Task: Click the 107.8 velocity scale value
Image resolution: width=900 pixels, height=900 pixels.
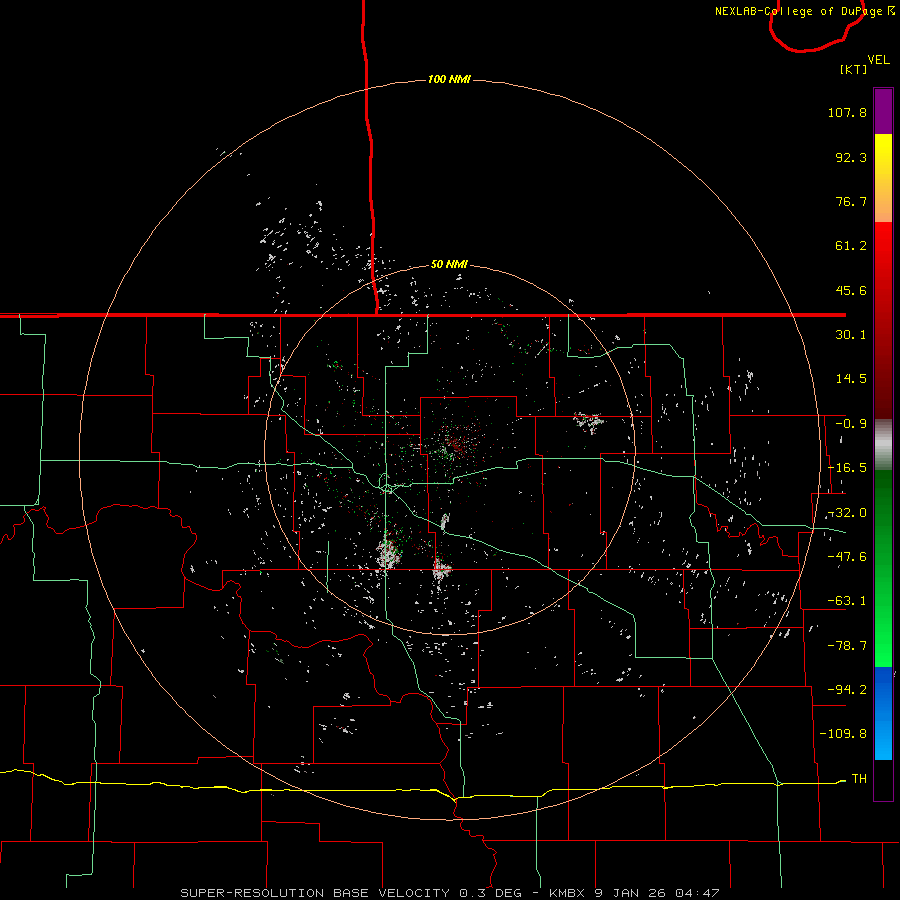Action: [847, 112]
